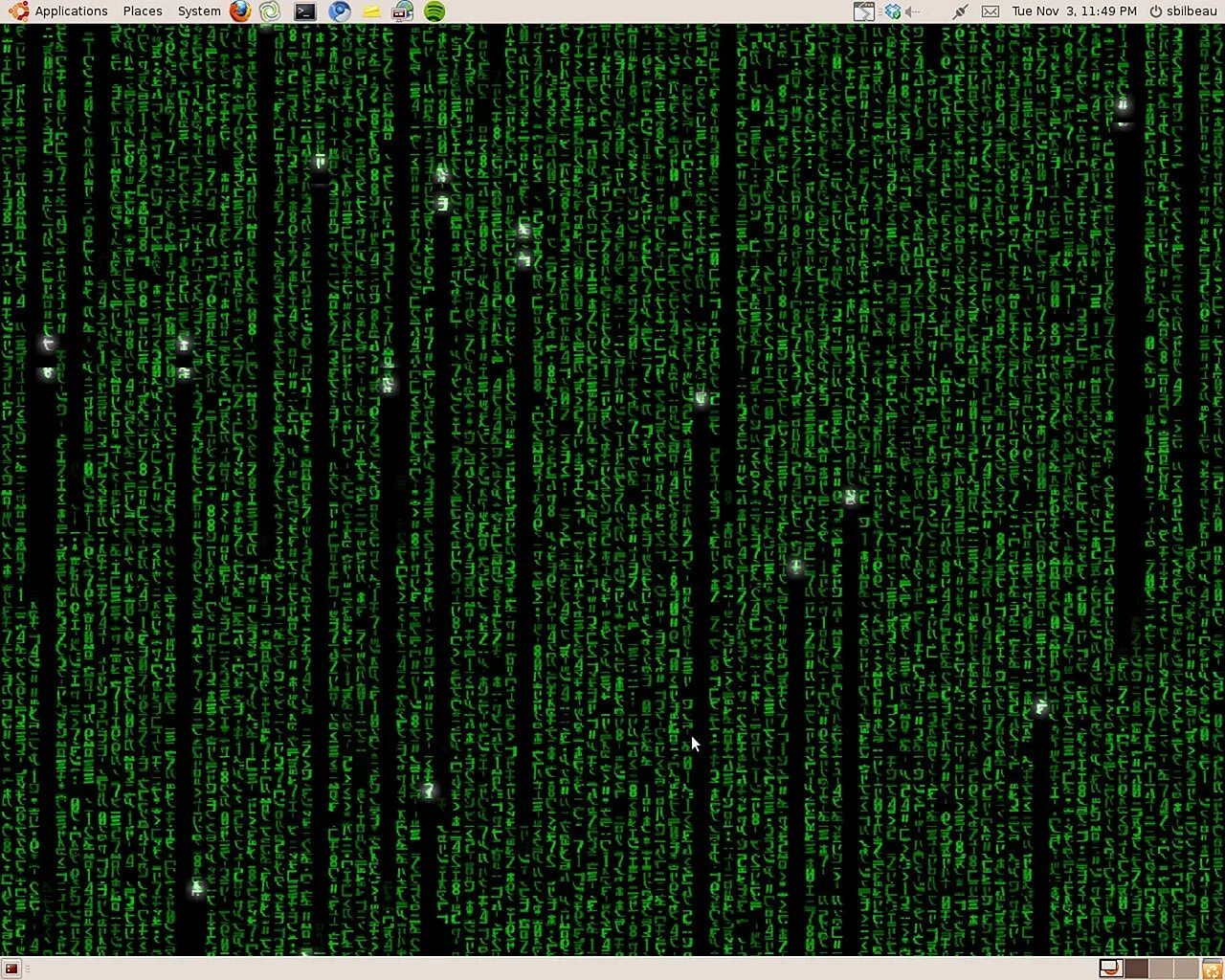Switch to the second workspace
Viewport: 1225px width, 980px height.
coord(1135,969)
